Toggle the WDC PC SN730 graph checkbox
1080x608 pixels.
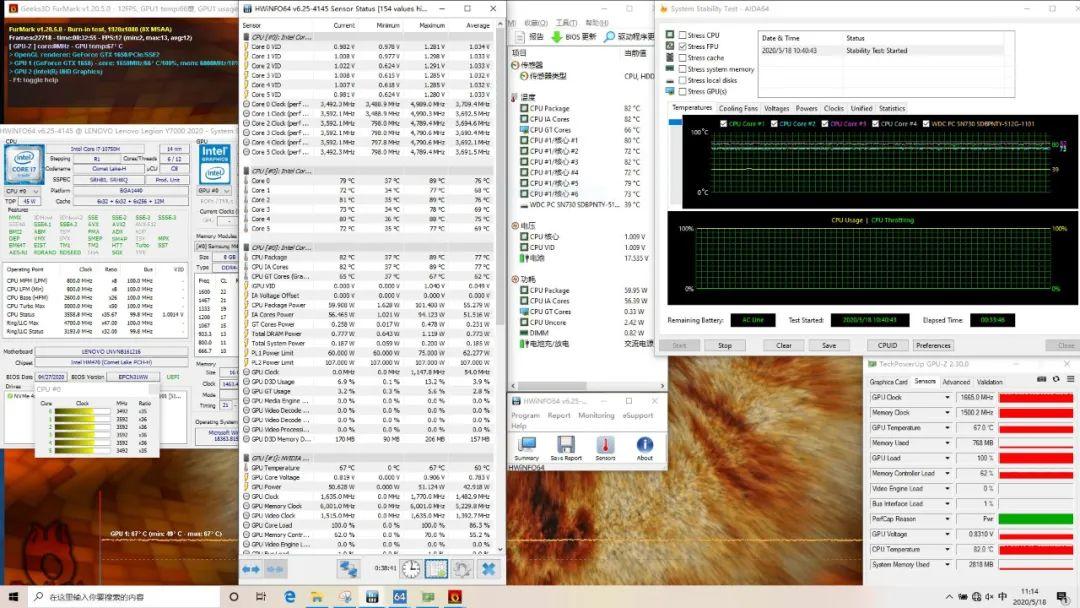(926, 124)
